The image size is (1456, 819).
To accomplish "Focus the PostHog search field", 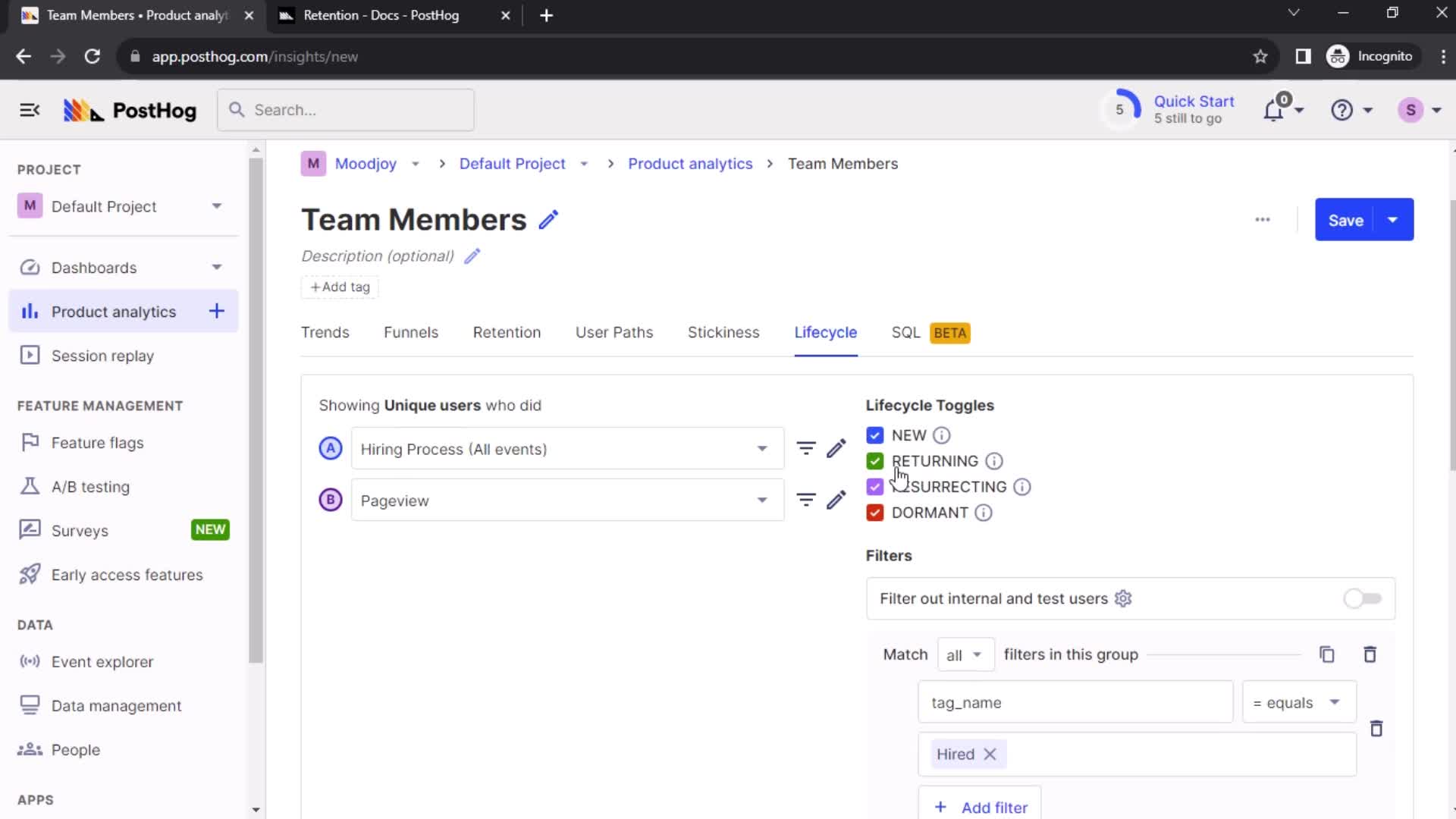I will tap(346, 111).
